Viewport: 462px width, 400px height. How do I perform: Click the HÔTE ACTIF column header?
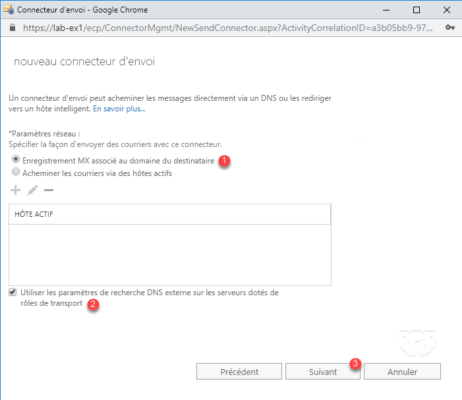(x=170, y=214)
